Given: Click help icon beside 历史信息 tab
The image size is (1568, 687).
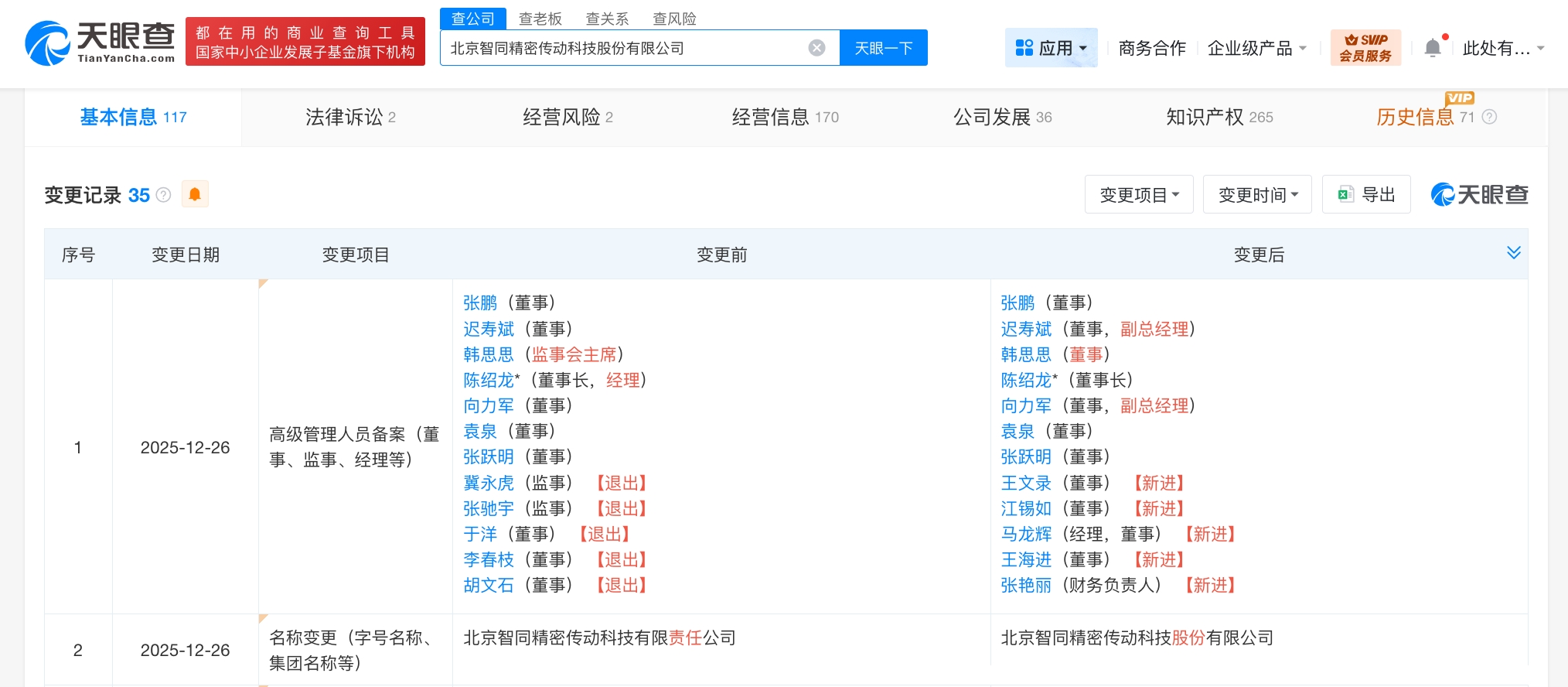Looking at the screenshot, I should click(1489, 117).
